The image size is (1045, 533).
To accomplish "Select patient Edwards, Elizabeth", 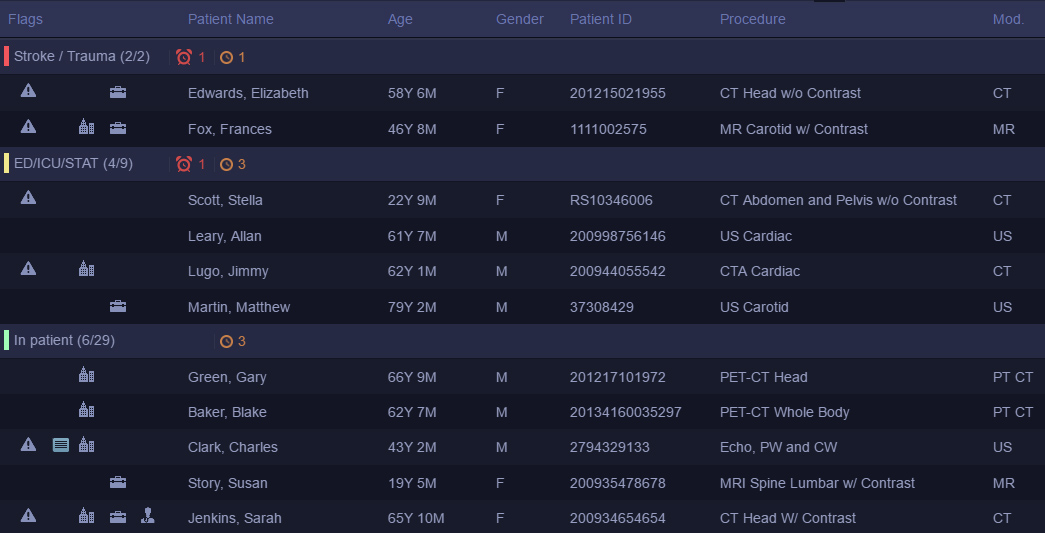I will click(x=248, y=93).
